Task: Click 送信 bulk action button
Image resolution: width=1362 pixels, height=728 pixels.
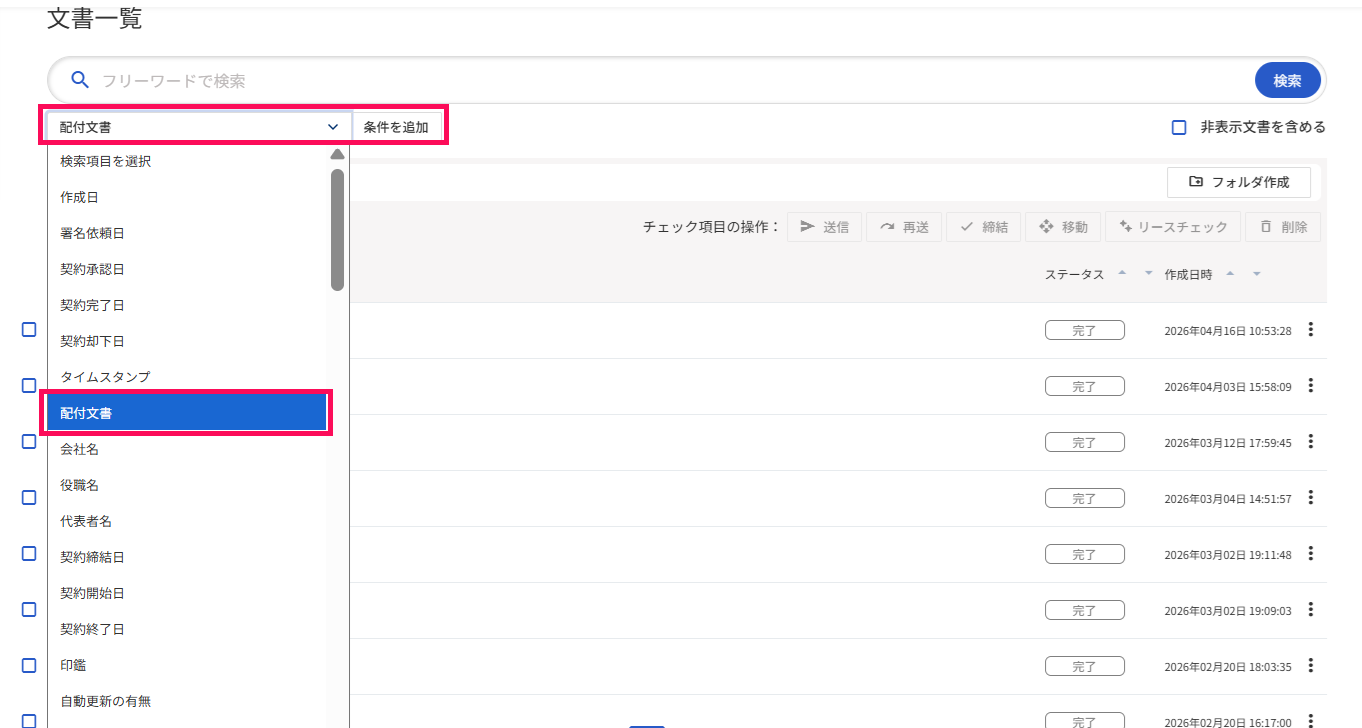Action: pyautogui.click(x=824, y=227)
